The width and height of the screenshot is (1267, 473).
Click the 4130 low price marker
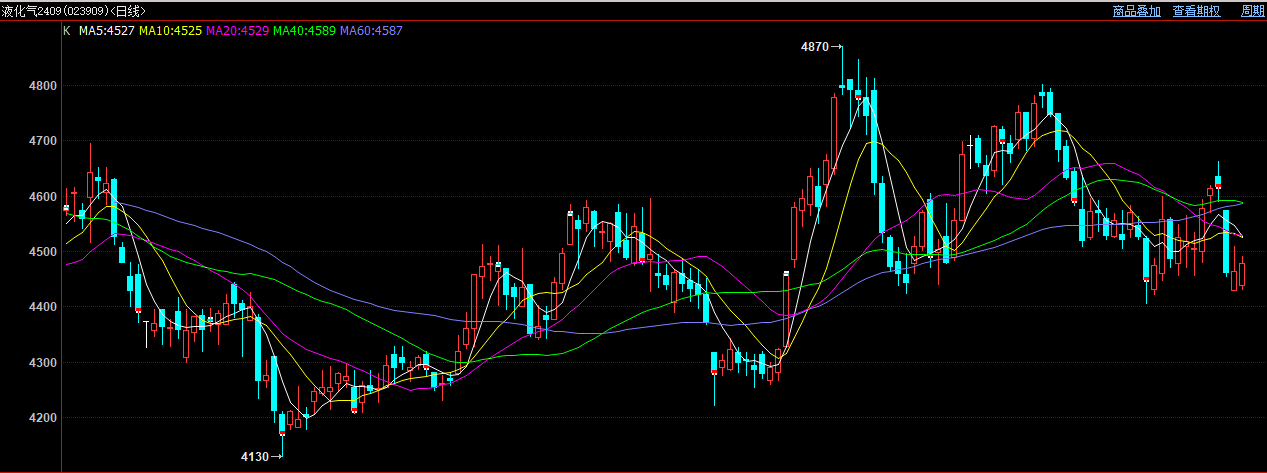click(x=262, y=457)
